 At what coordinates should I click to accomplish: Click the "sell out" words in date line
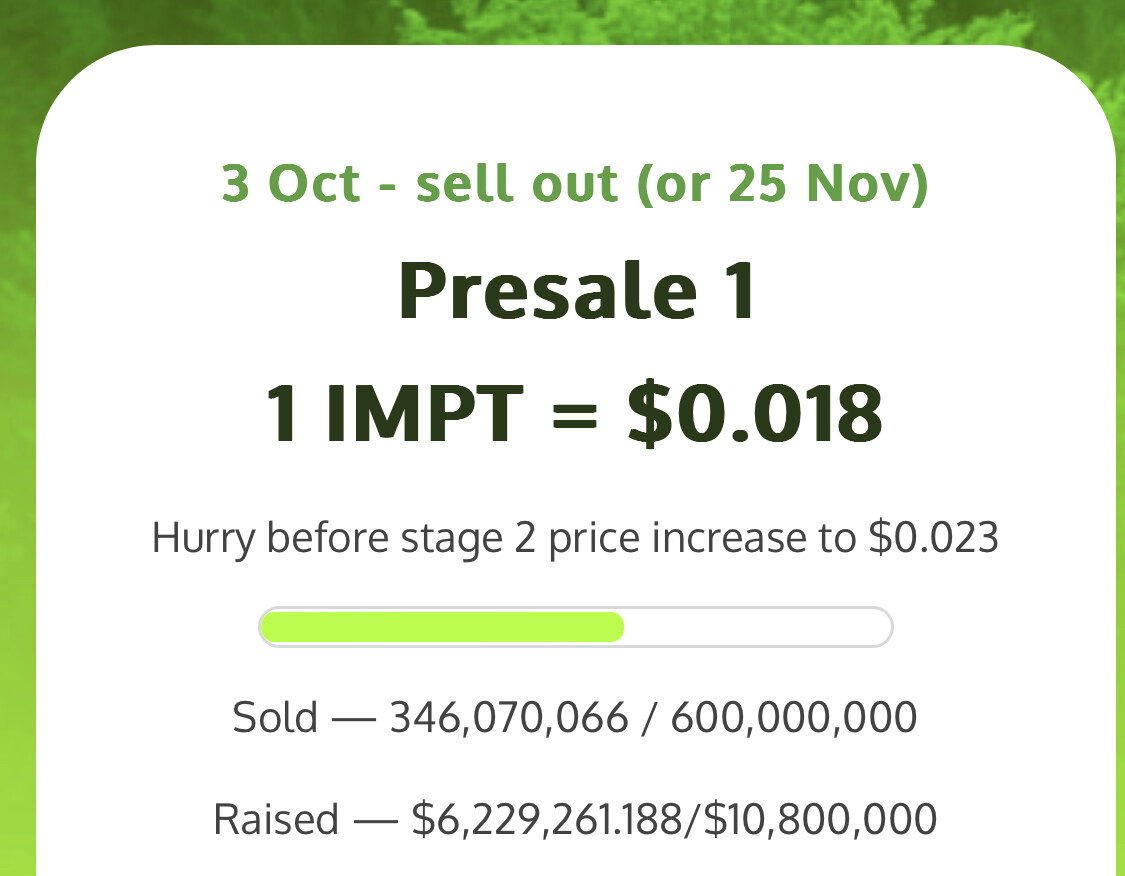[x=517, y=184]
